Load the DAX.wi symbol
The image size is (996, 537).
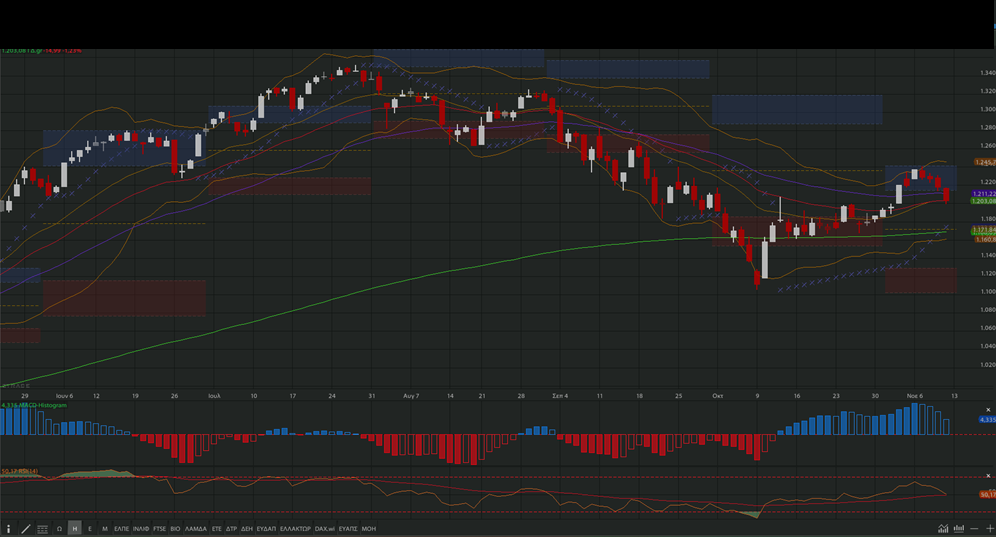coord(325,529)
